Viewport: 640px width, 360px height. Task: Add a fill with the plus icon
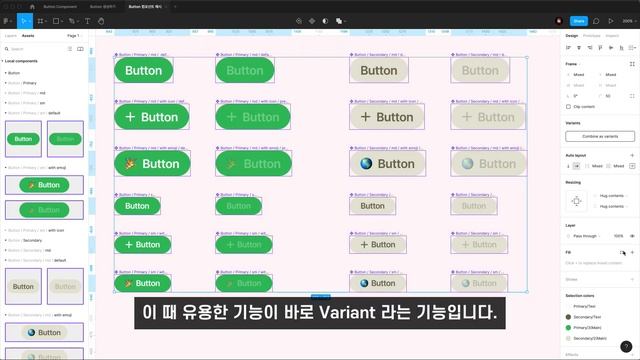coord(632,253)
